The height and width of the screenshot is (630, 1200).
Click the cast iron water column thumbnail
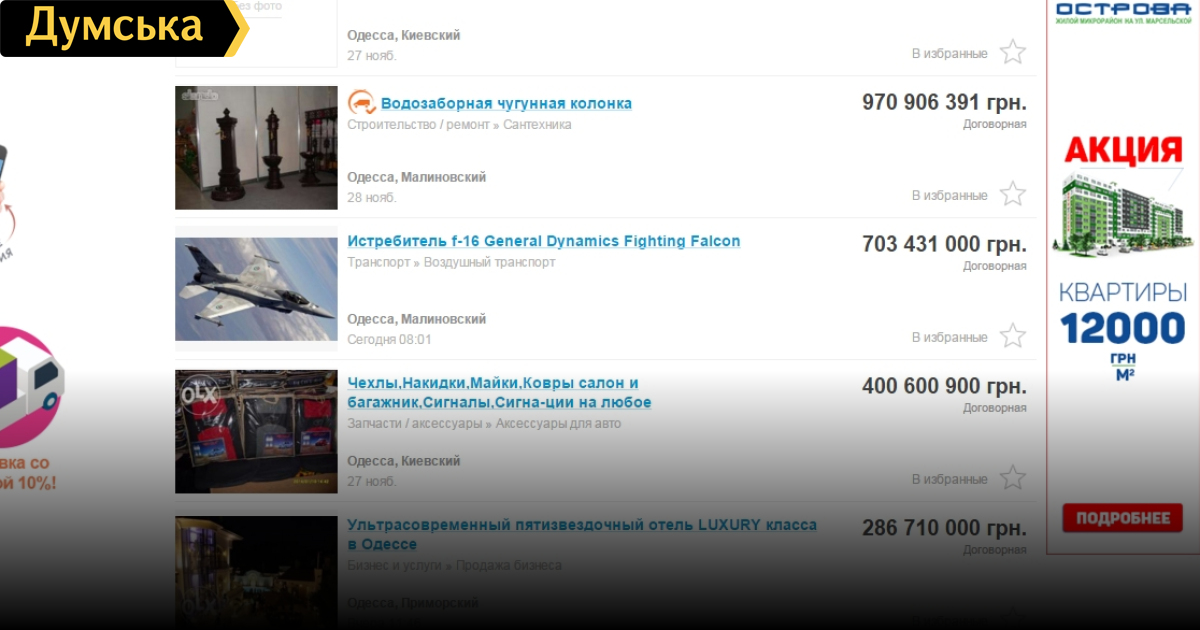pos(256,148)
